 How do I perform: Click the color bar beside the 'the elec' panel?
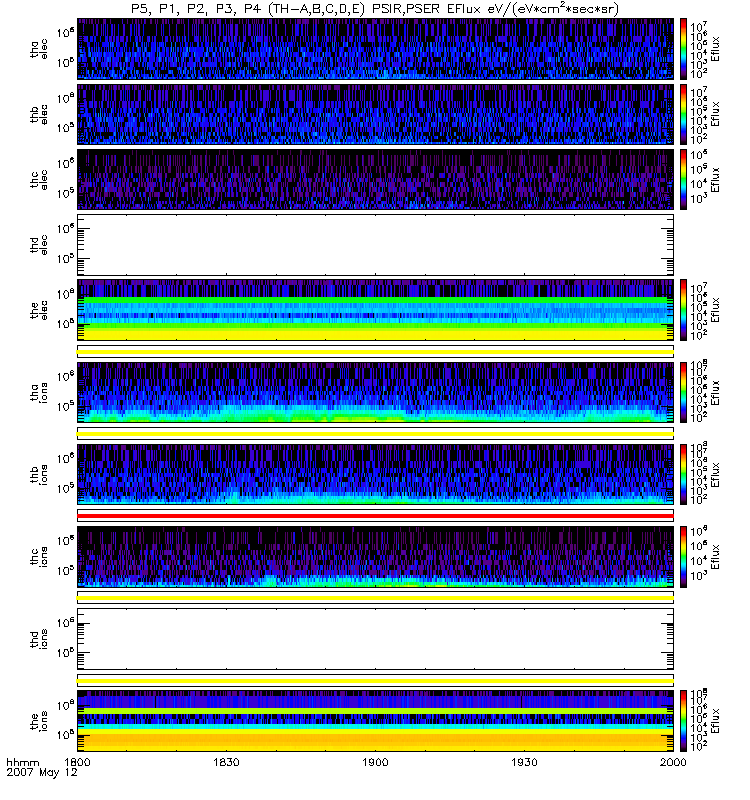(x=683, y=310)
